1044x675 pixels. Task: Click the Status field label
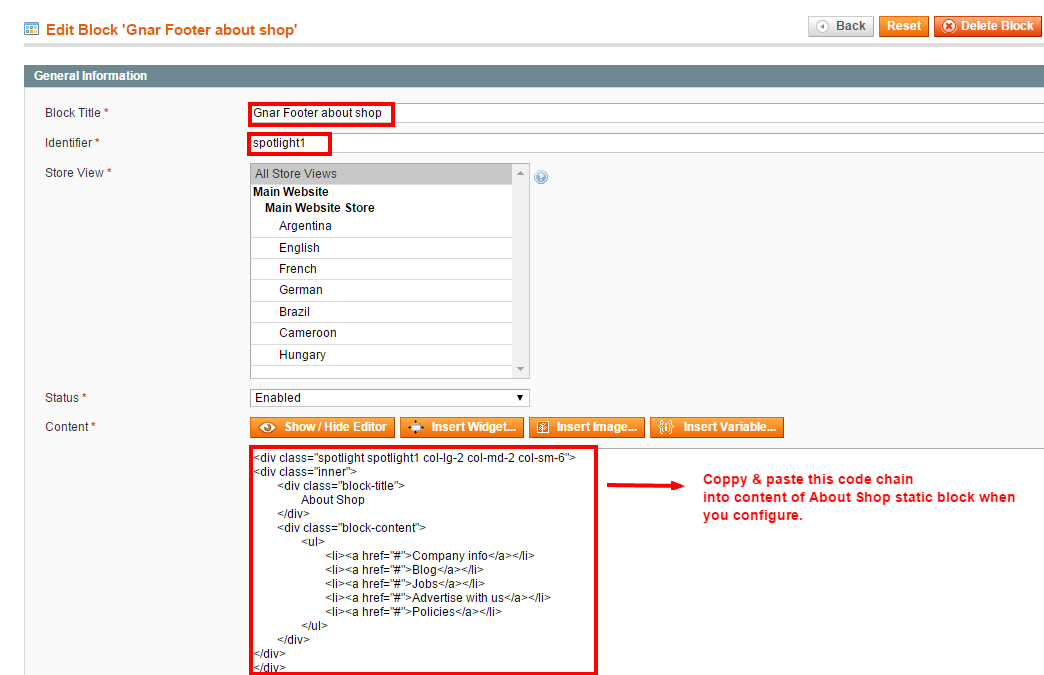66,398
